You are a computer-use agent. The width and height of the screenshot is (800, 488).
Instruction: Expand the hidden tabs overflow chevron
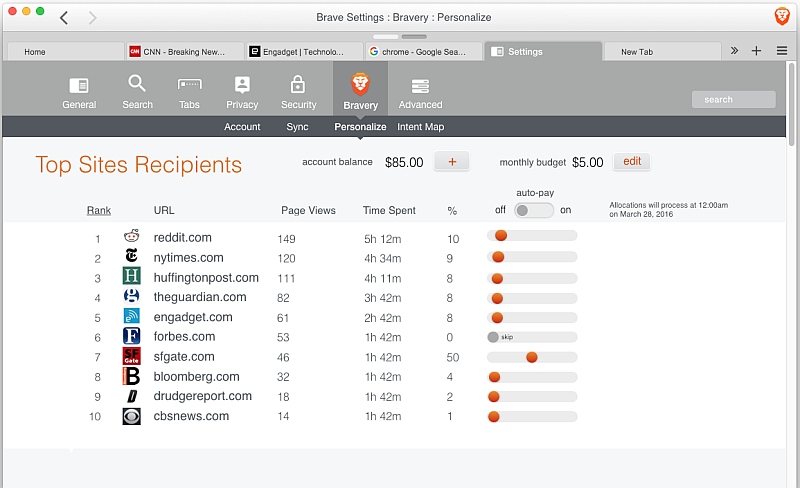(734, 51)
